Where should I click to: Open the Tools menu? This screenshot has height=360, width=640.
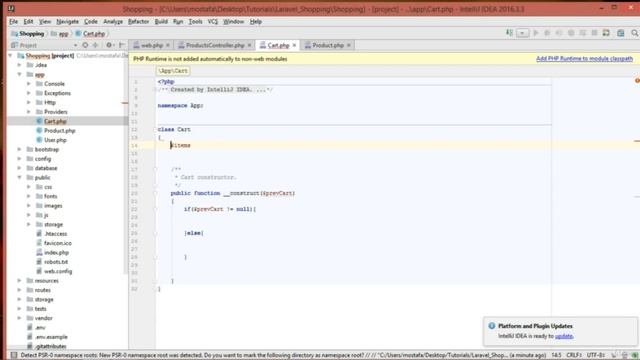coord(196,22)
